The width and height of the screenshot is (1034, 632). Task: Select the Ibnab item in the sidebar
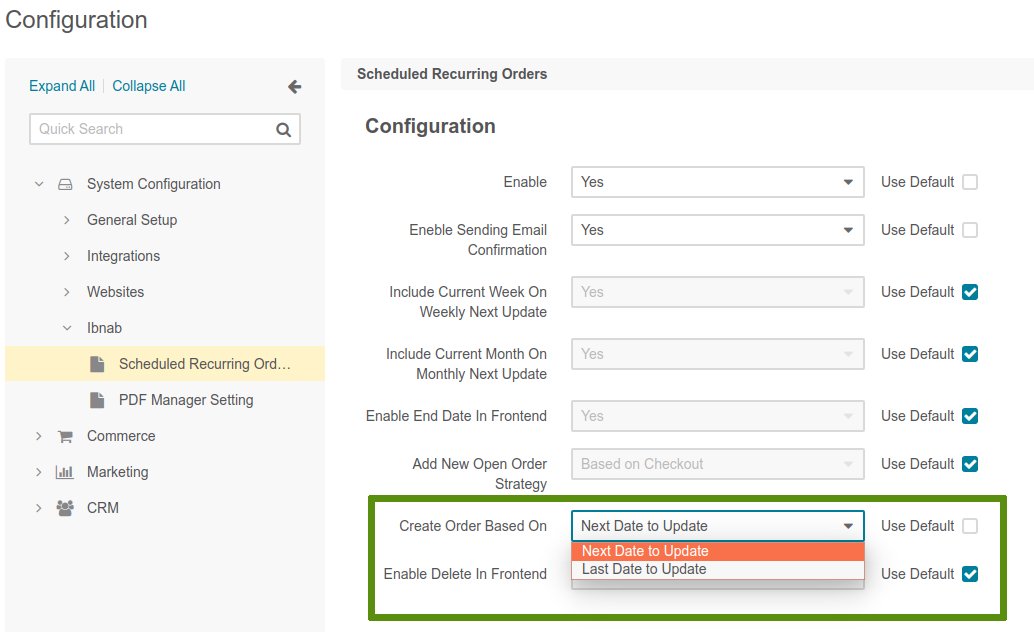(x=103, y=327)
